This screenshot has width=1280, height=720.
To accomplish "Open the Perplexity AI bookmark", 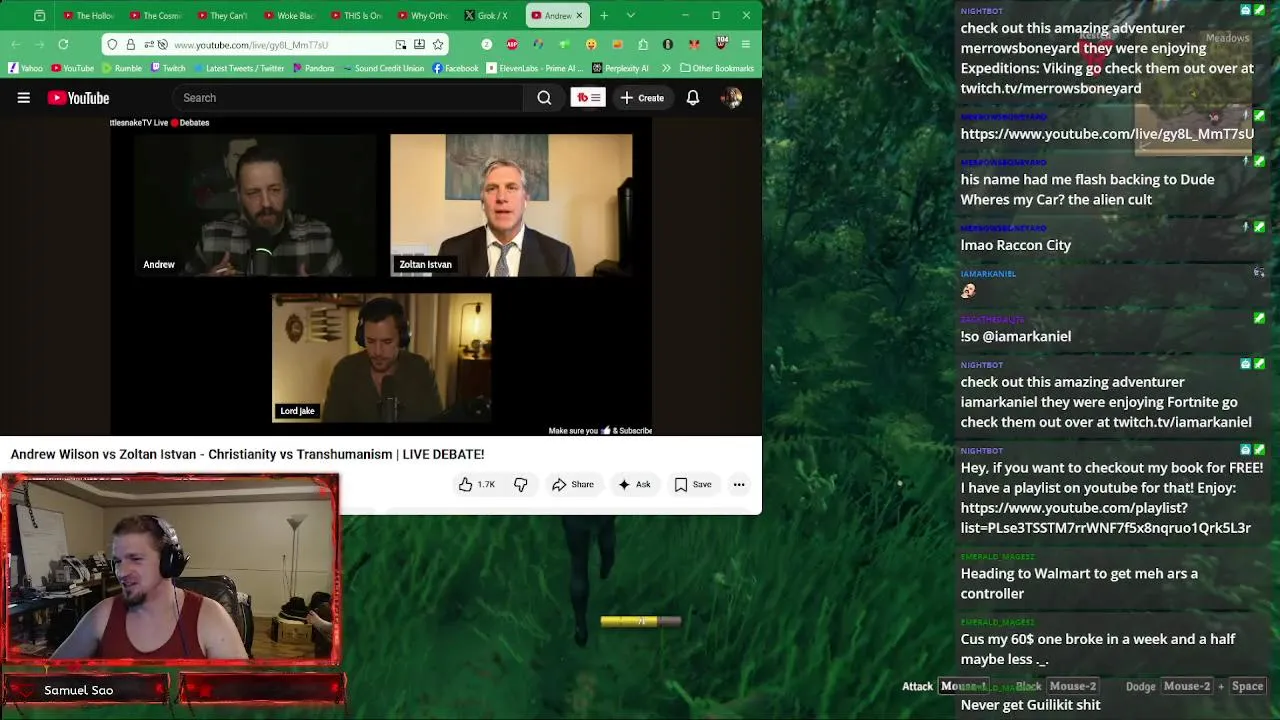I will [620, 68].
